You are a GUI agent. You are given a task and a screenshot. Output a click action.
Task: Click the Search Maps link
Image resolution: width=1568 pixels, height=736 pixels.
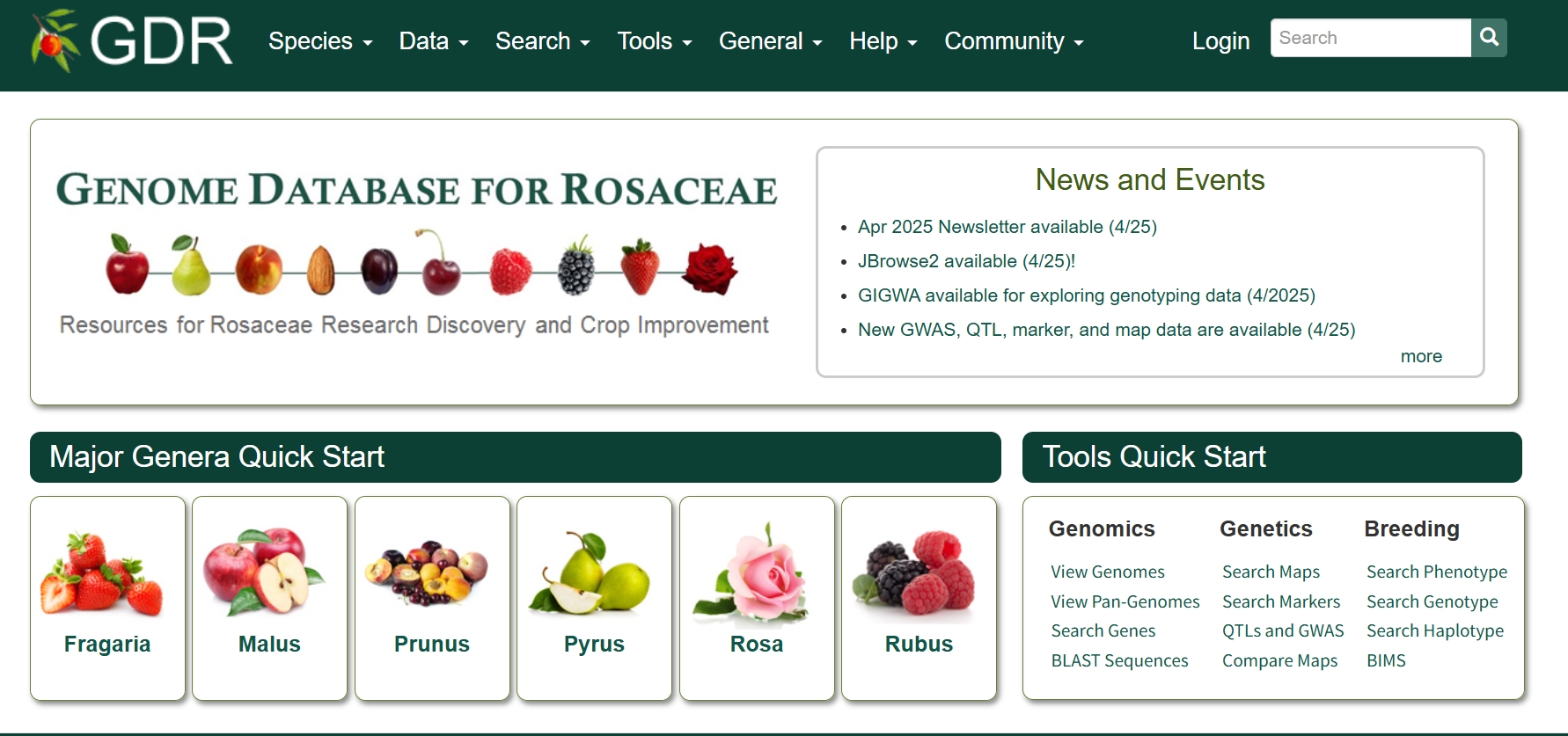click(x=1271, y=572)
